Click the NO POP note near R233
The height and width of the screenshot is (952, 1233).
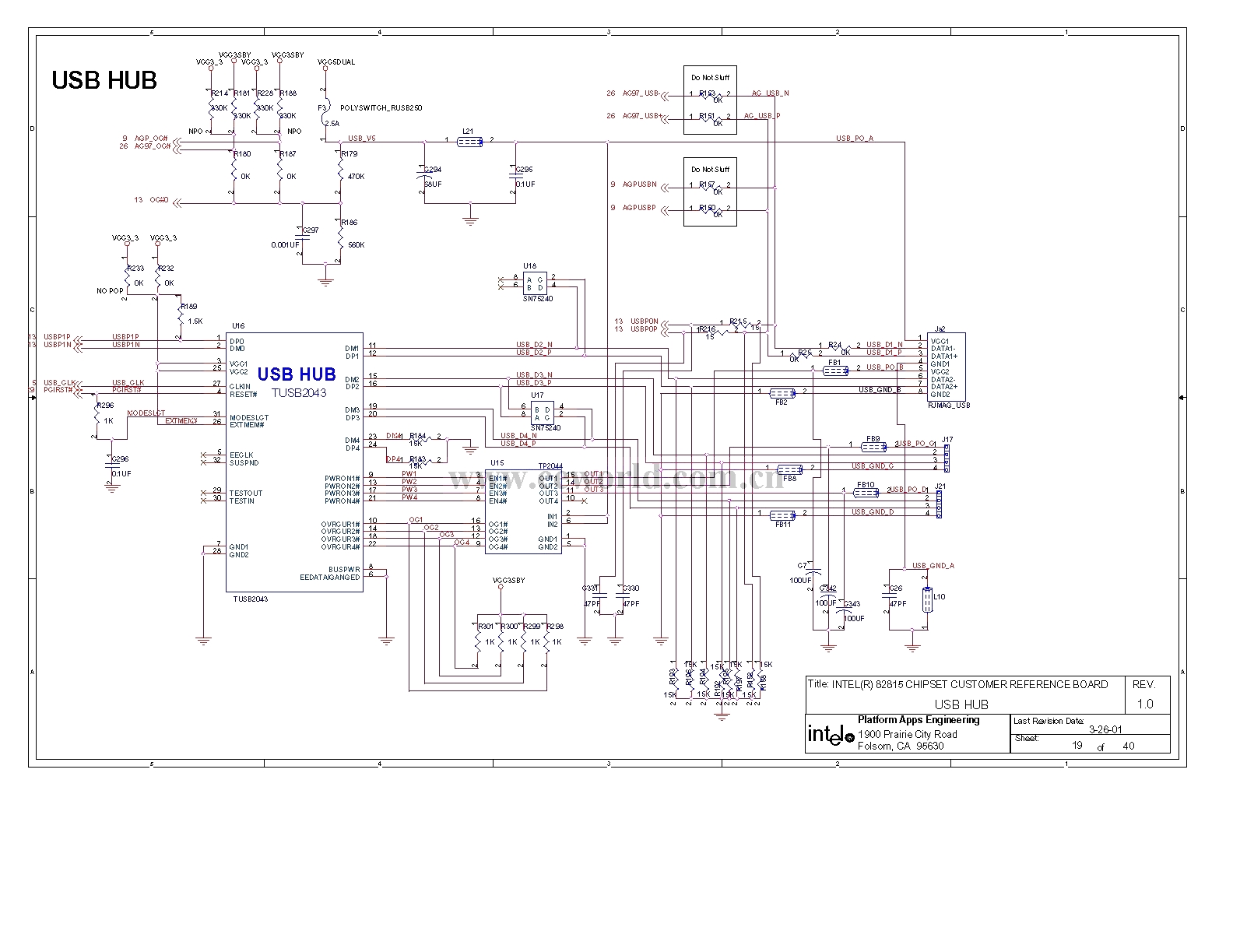coord(110,290)
